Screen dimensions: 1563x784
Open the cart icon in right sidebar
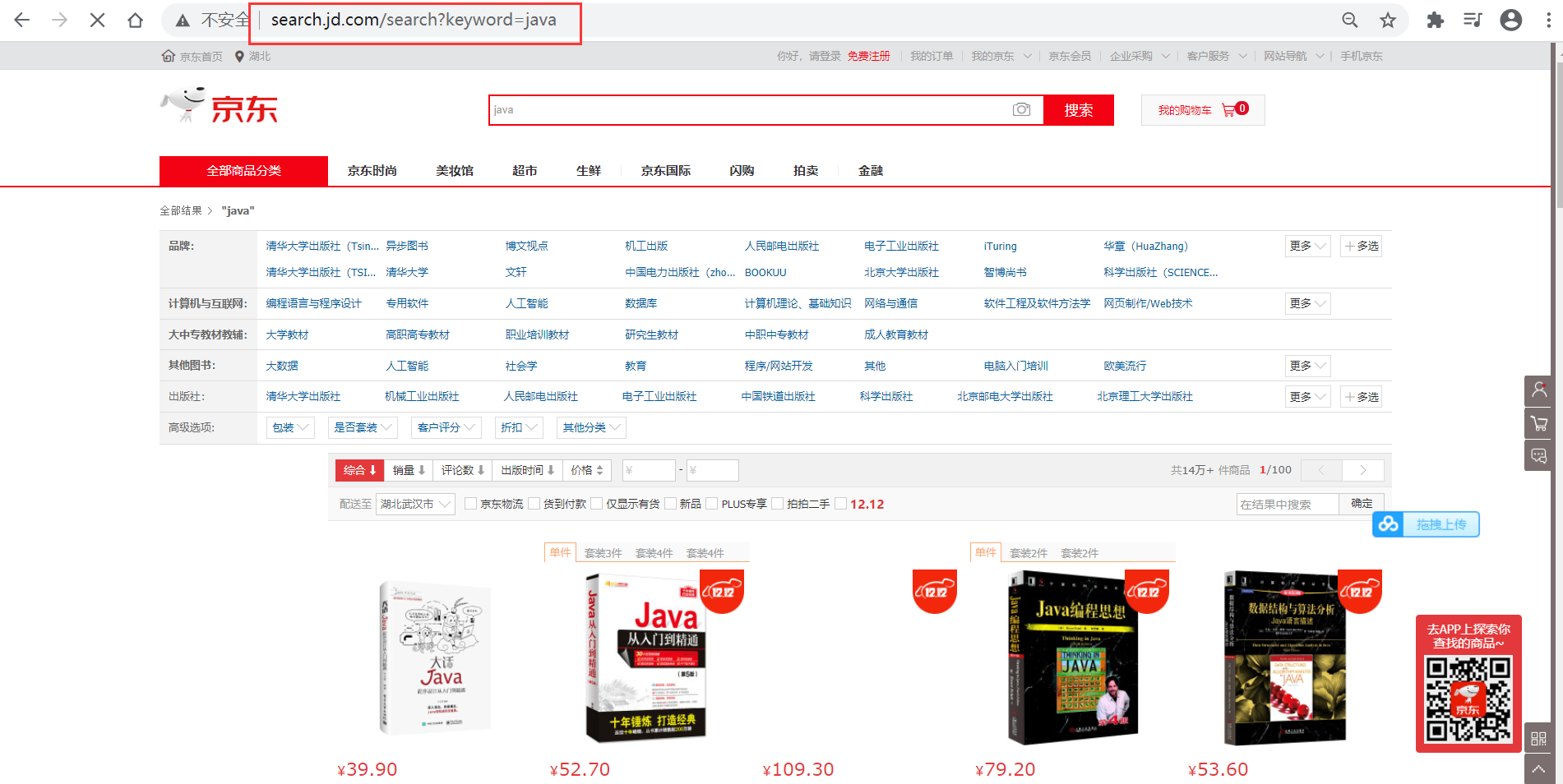click(x=1538, y=423)
